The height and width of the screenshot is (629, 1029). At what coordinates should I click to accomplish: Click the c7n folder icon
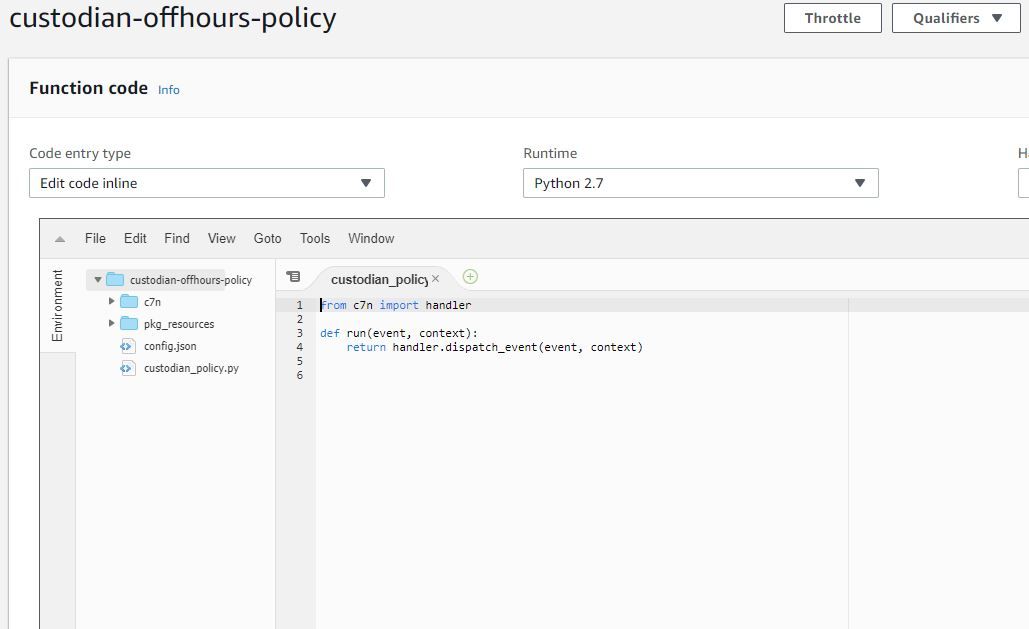pos(131,301)
